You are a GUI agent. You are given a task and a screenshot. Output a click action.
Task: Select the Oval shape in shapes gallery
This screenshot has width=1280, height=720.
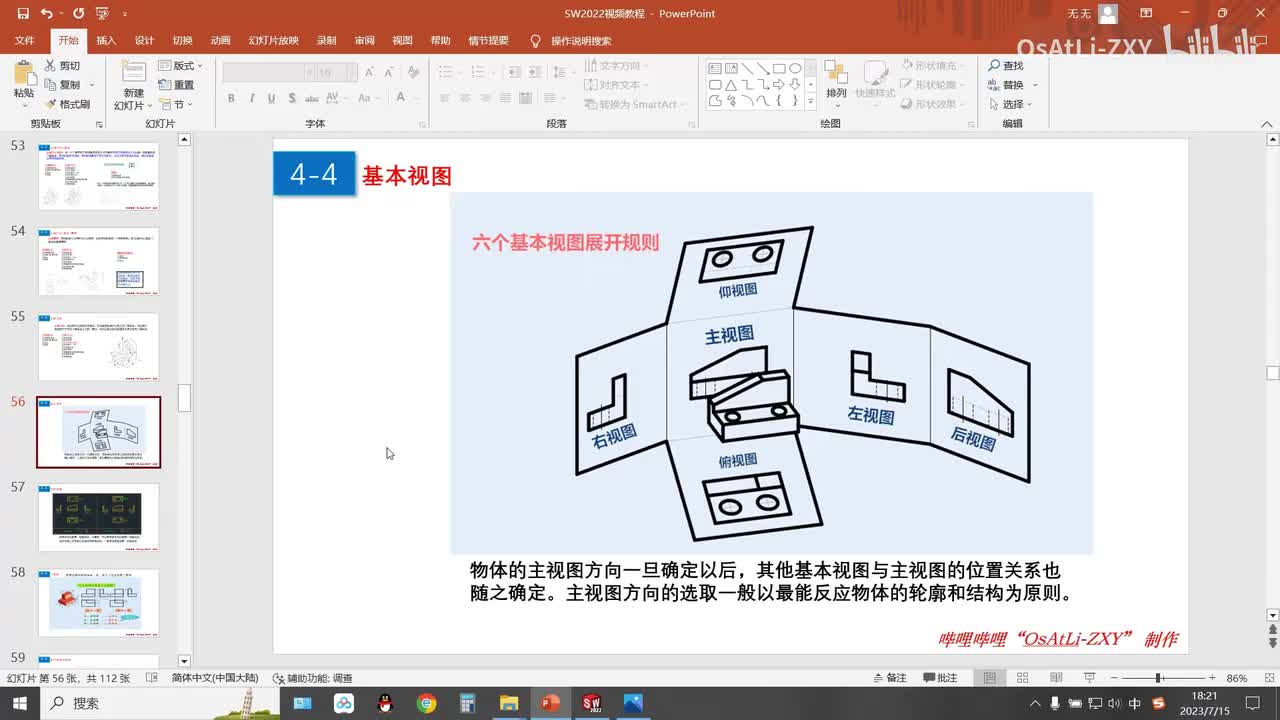795,69
